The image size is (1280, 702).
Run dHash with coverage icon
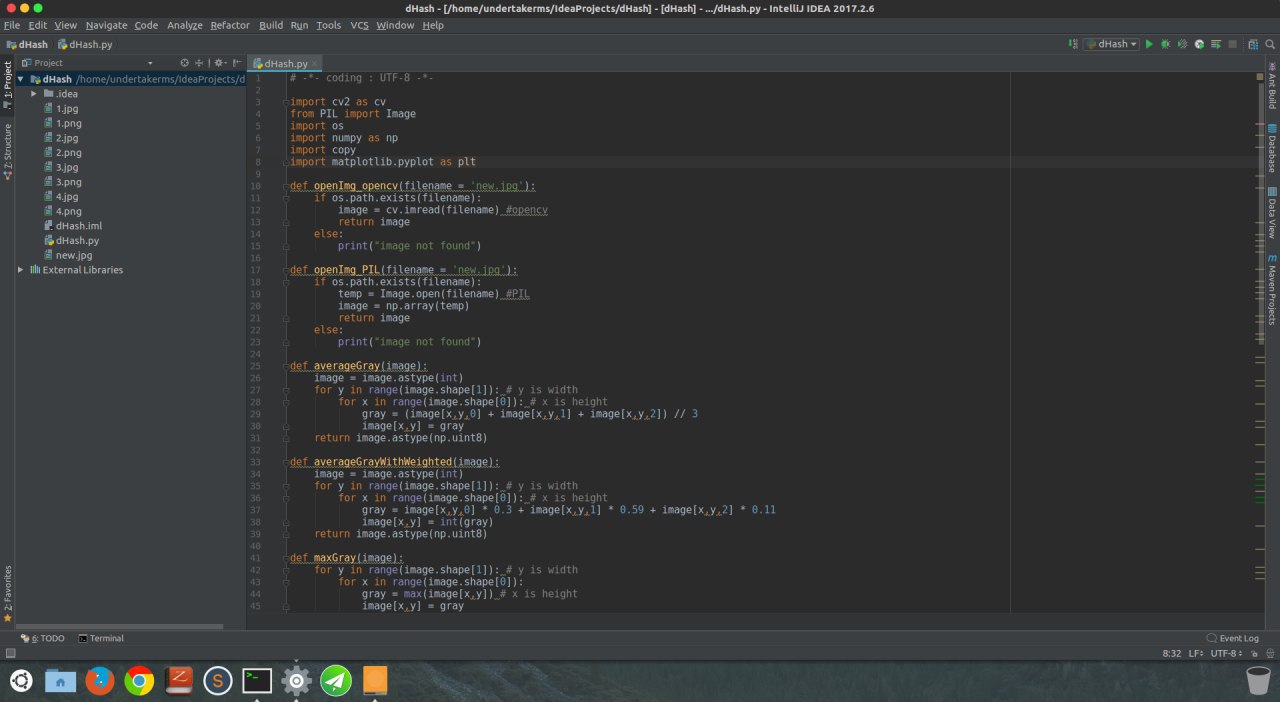click(1183, 44)
